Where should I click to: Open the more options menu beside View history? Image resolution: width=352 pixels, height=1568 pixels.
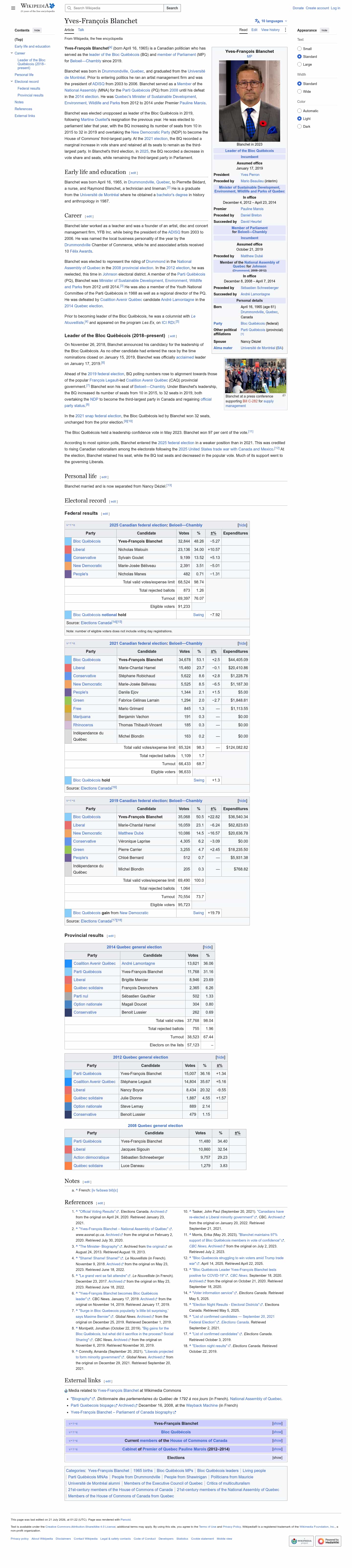pos(285,29)
